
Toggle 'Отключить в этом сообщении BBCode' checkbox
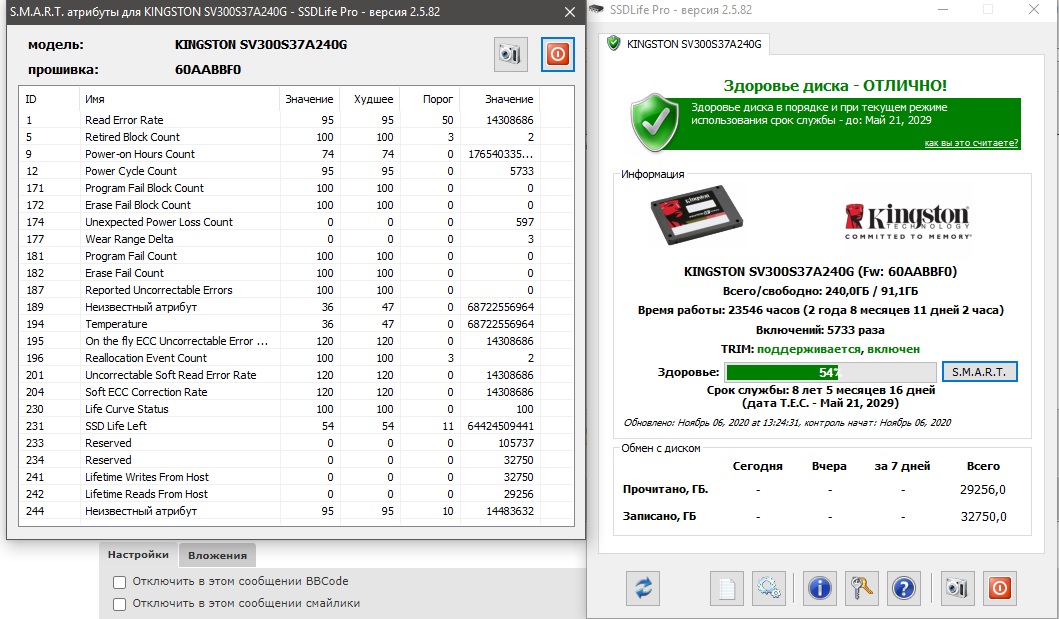[x=120, y=582]
